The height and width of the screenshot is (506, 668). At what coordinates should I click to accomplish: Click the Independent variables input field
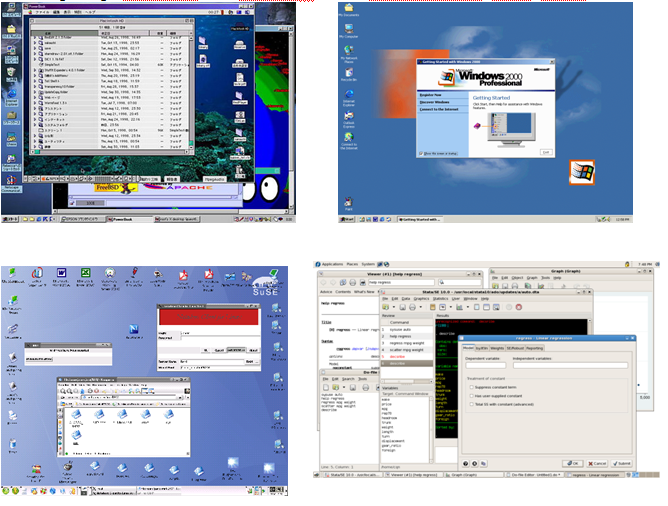pyautogui.click(x=570, y=365)
